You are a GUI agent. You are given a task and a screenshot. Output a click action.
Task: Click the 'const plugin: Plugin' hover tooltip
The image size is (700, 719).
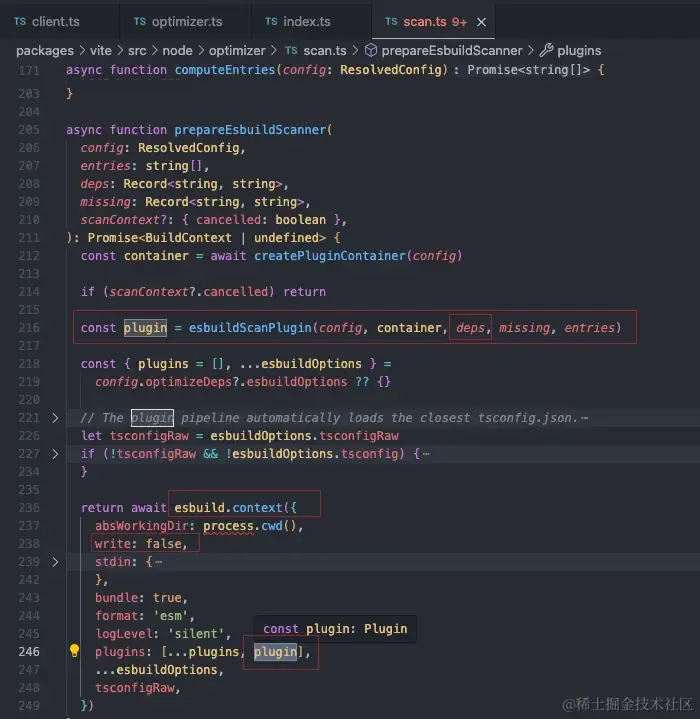click(x=335, y=629)
